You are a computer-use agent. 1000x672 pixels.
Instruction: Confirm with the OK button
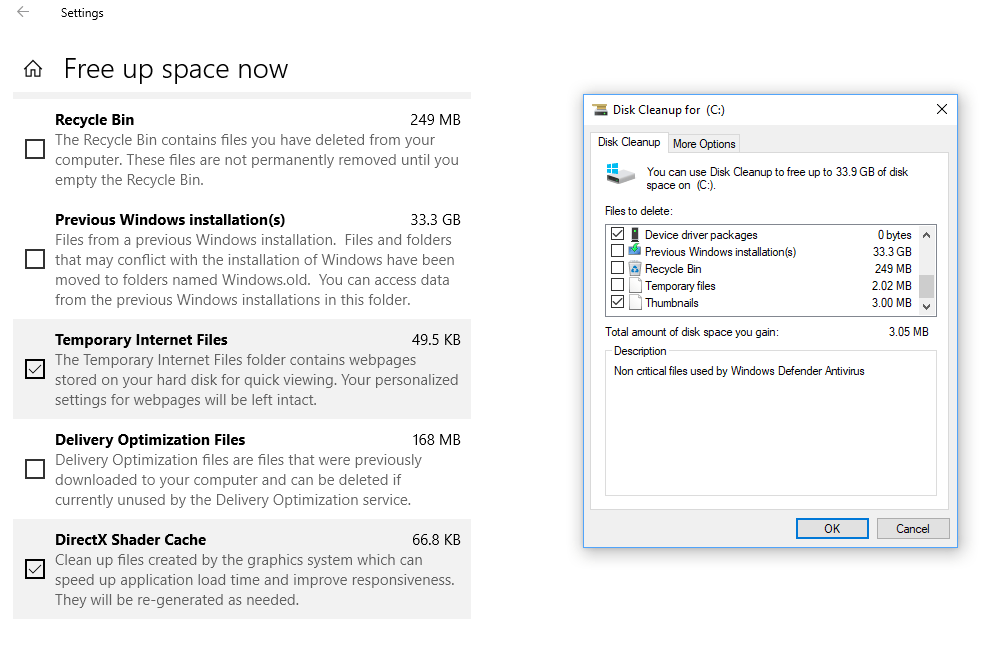(x=832, y=529)
